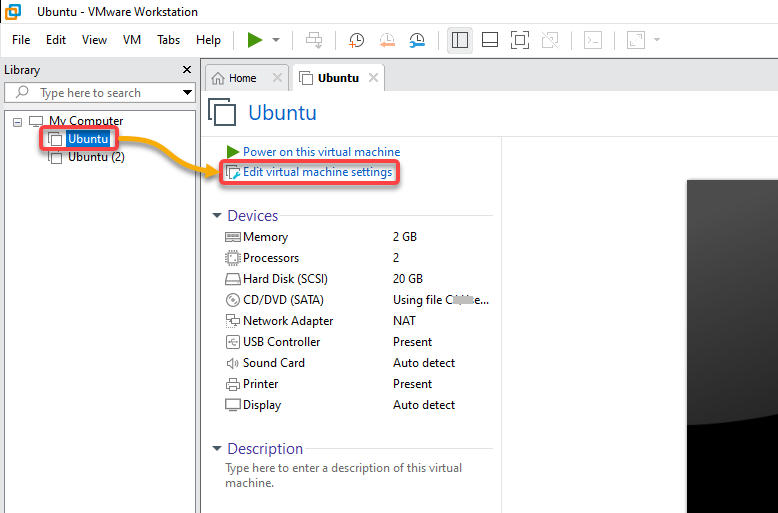Screen dimensions: 778x513
Task: Click Send Ctrl+Alt+Del toolbar icon
Action: tap(314, 40)
